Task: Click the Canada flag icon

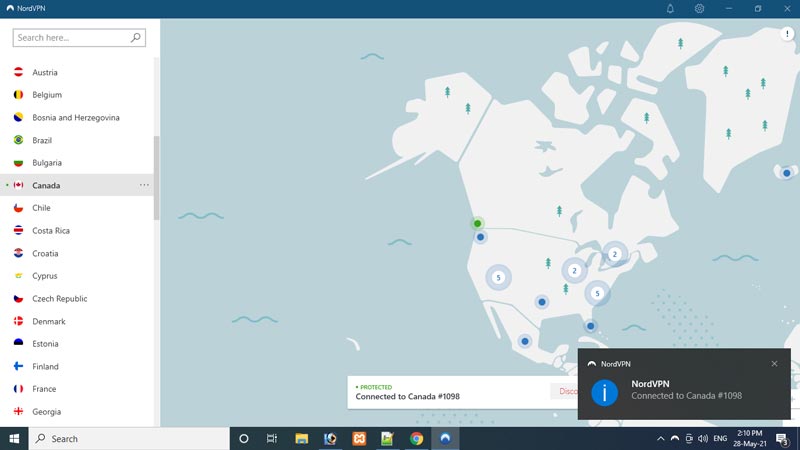Action: [x=18, y=185]
